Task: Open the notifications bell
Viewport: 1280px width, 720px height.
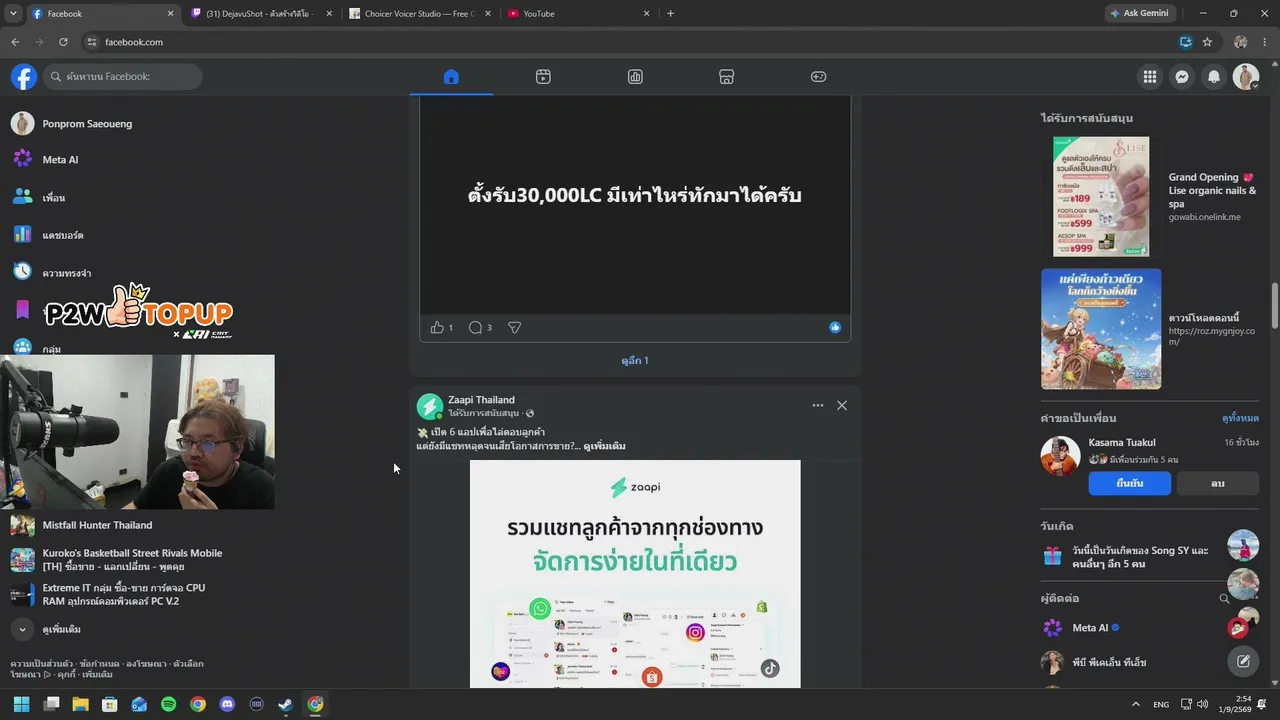Action: tap(1214, 77)
